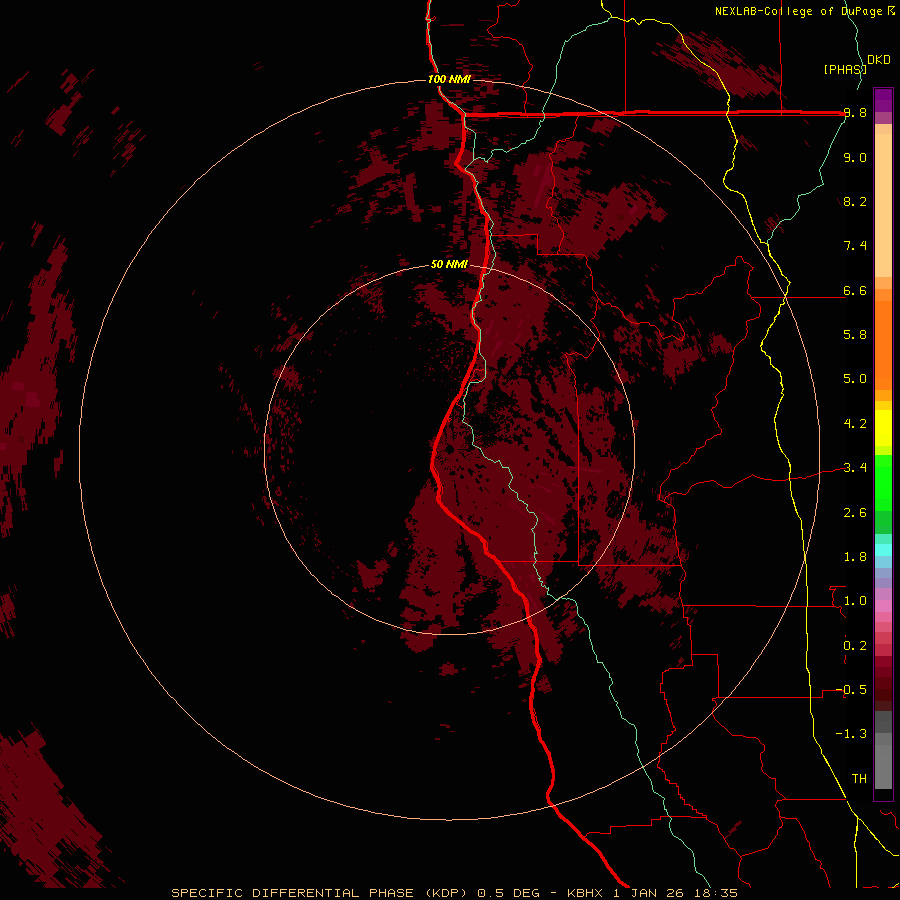Screen dimensions: 900x900
Task: Click the 50 NMI range ring label
Action: pyautogui.click(x=449, y=265)
